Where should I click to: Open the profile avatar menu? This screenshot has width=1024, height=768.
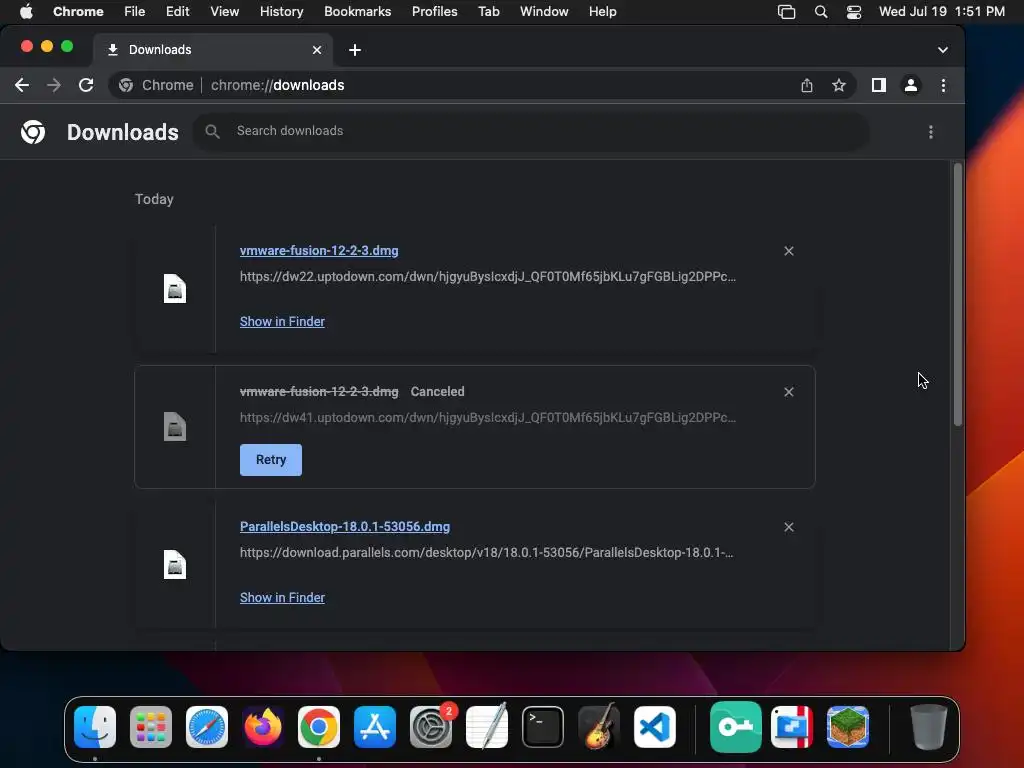pyautogui.click(x=910, y=86)
